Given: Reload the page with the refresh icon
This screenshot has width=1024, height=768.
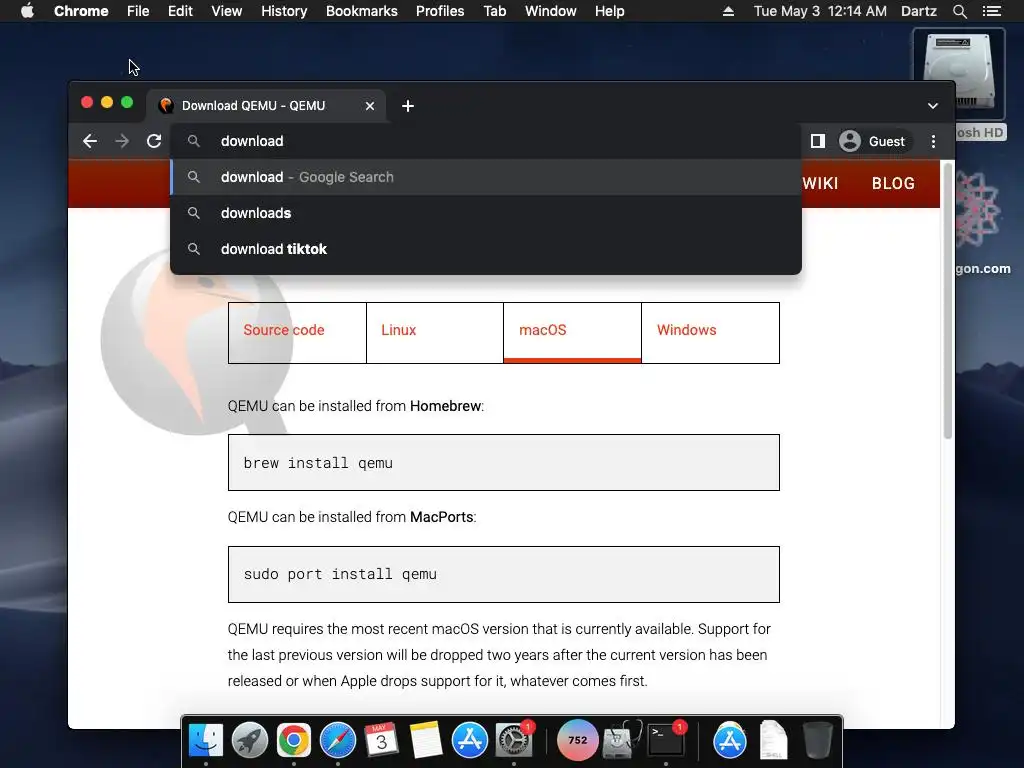Looking at the screenshot, I should 154,141.
